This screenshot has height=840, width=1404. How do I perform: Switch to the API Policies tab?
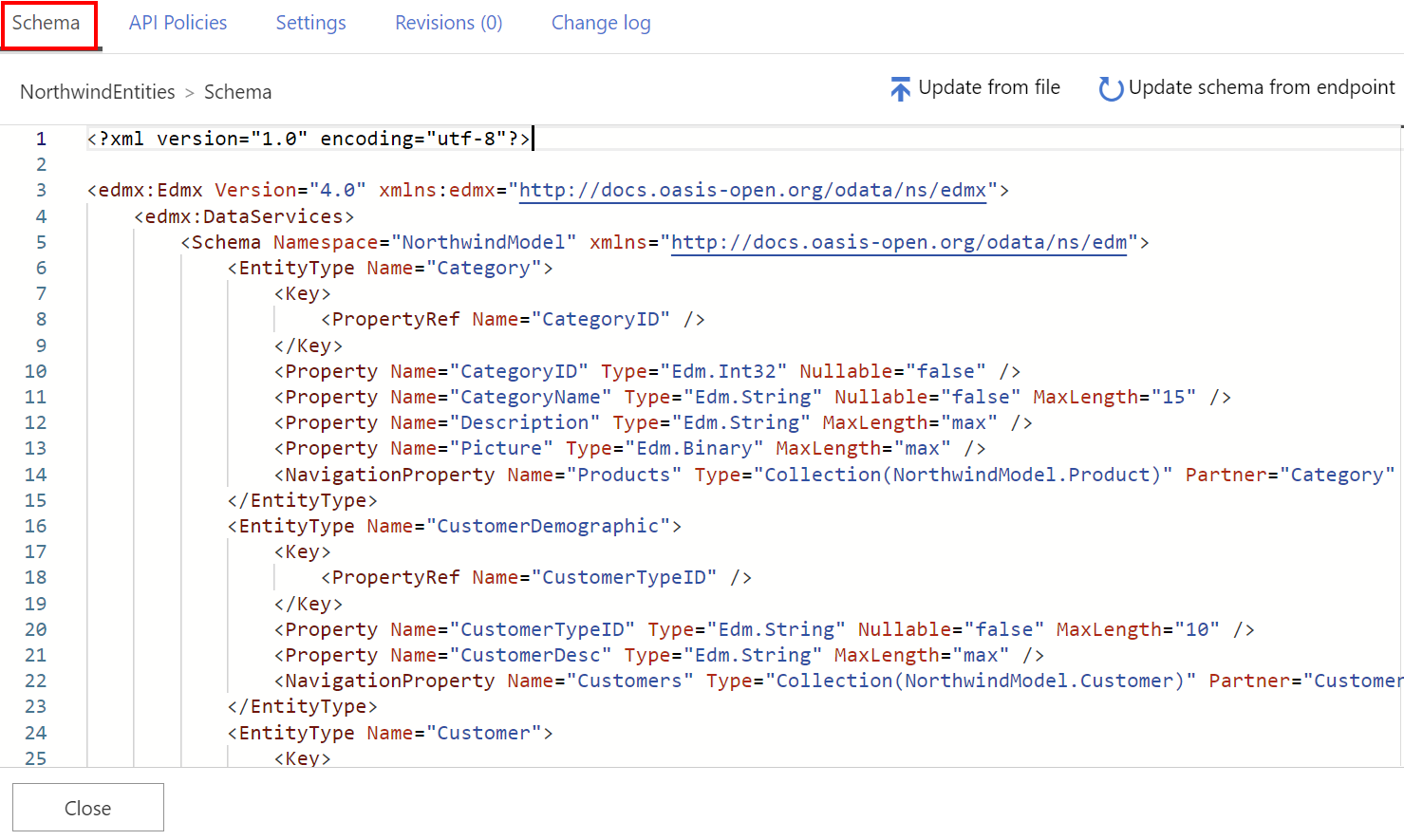pyautogui.click(x=178, y=23)
